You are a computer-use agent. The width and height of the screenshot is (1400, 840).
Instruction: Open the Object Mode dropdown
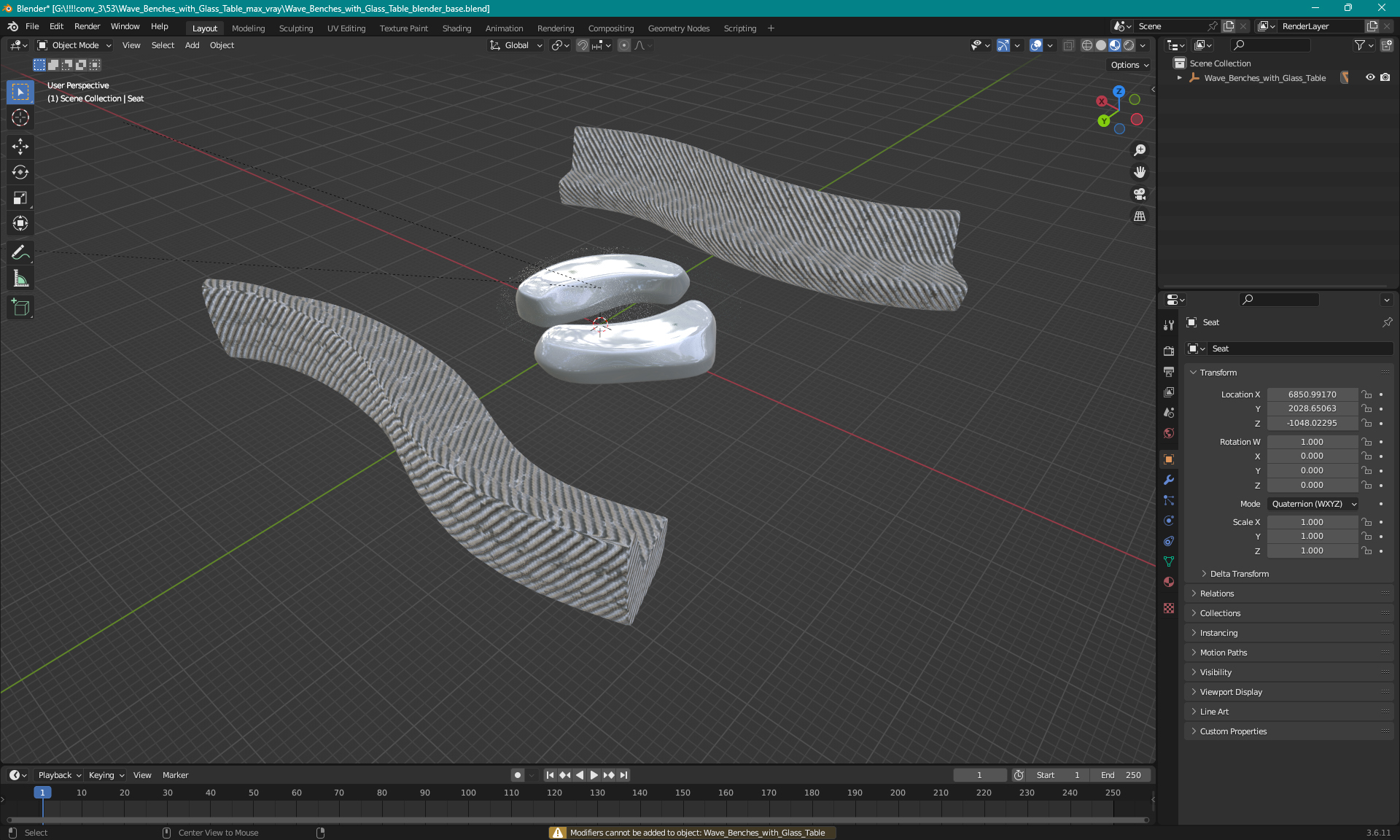click(74, 45)
